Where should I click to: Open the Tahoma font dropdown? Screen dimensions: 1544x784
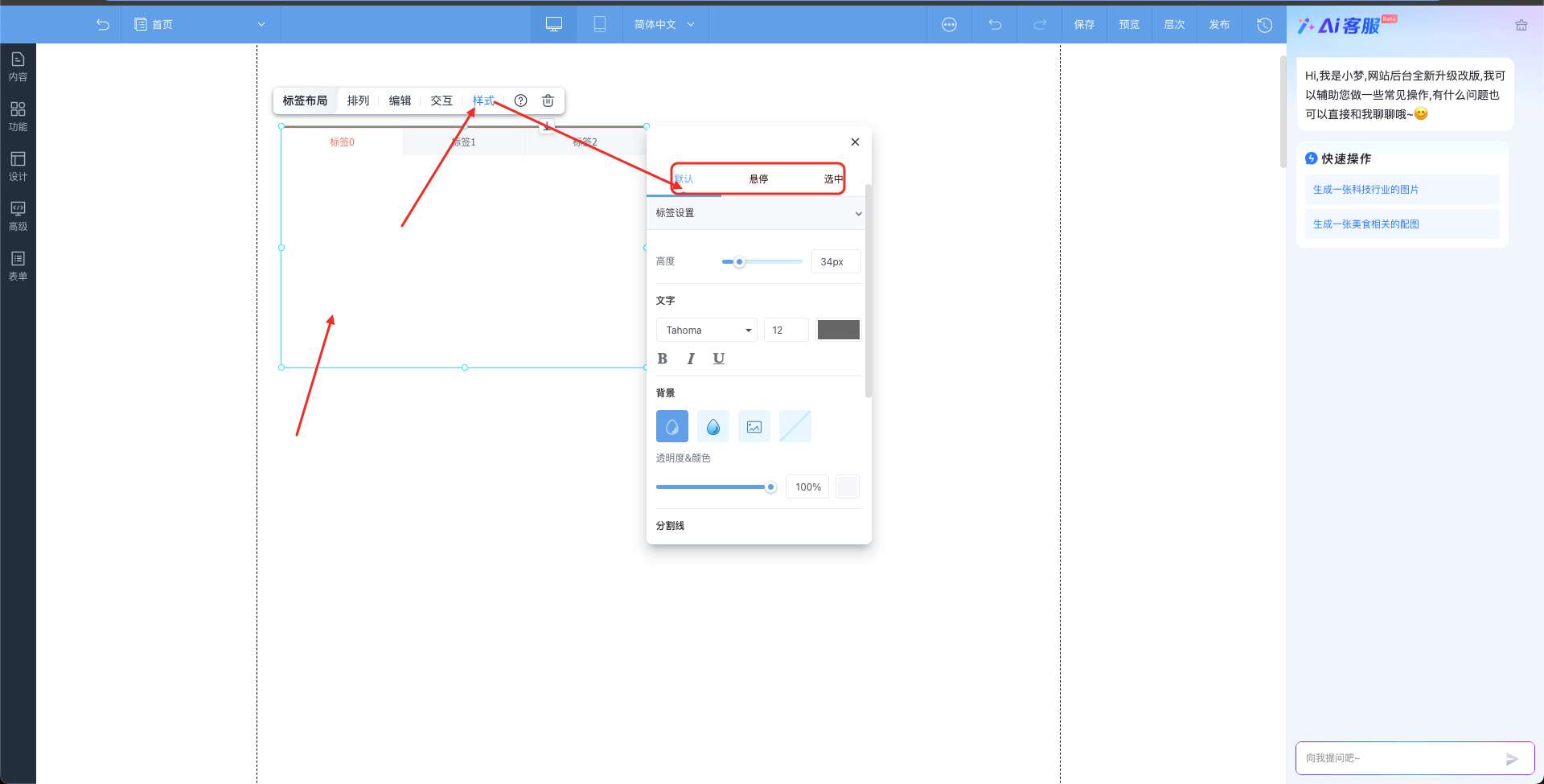[x=707, y=330]
